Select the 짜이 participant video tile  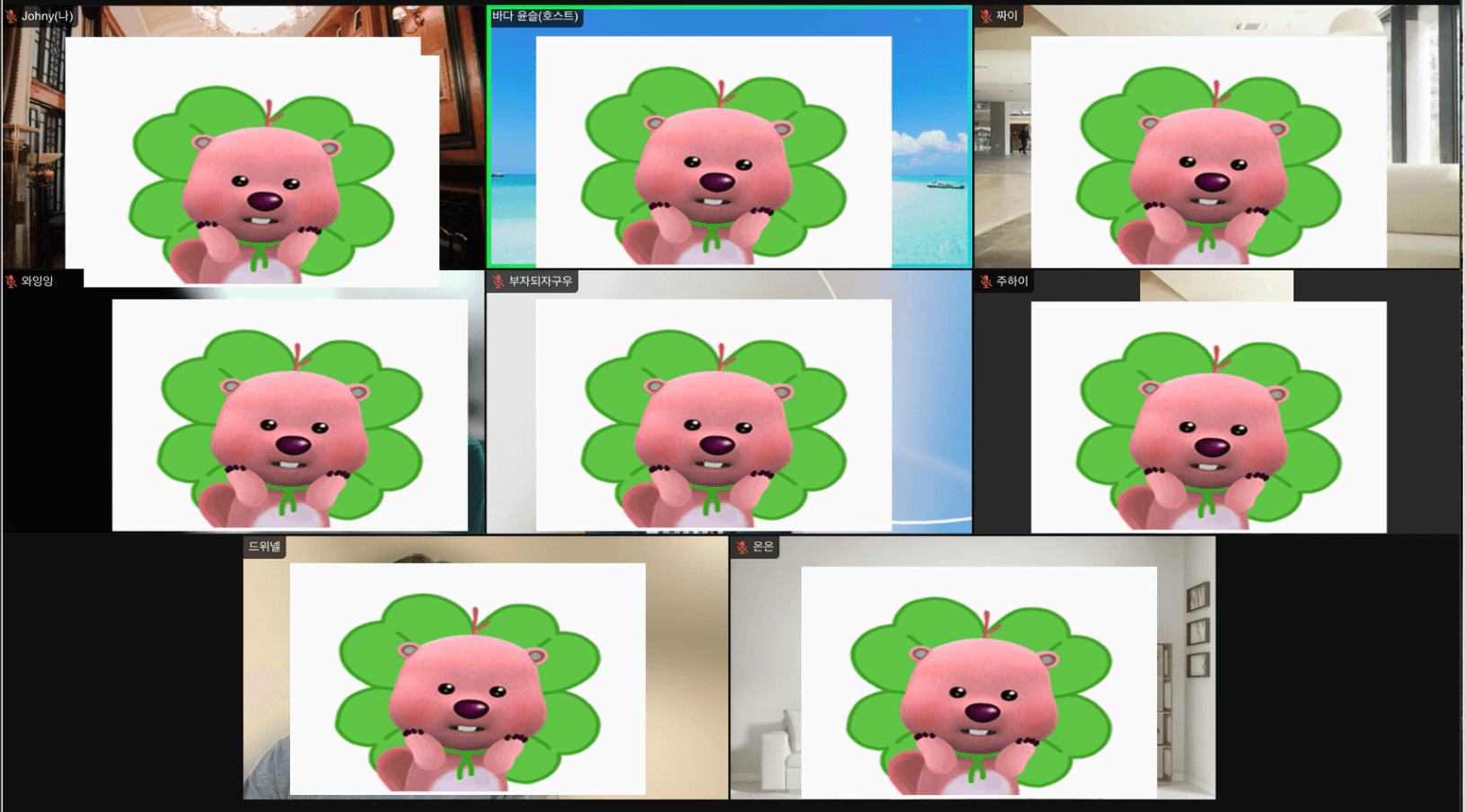coord(1217,137)
